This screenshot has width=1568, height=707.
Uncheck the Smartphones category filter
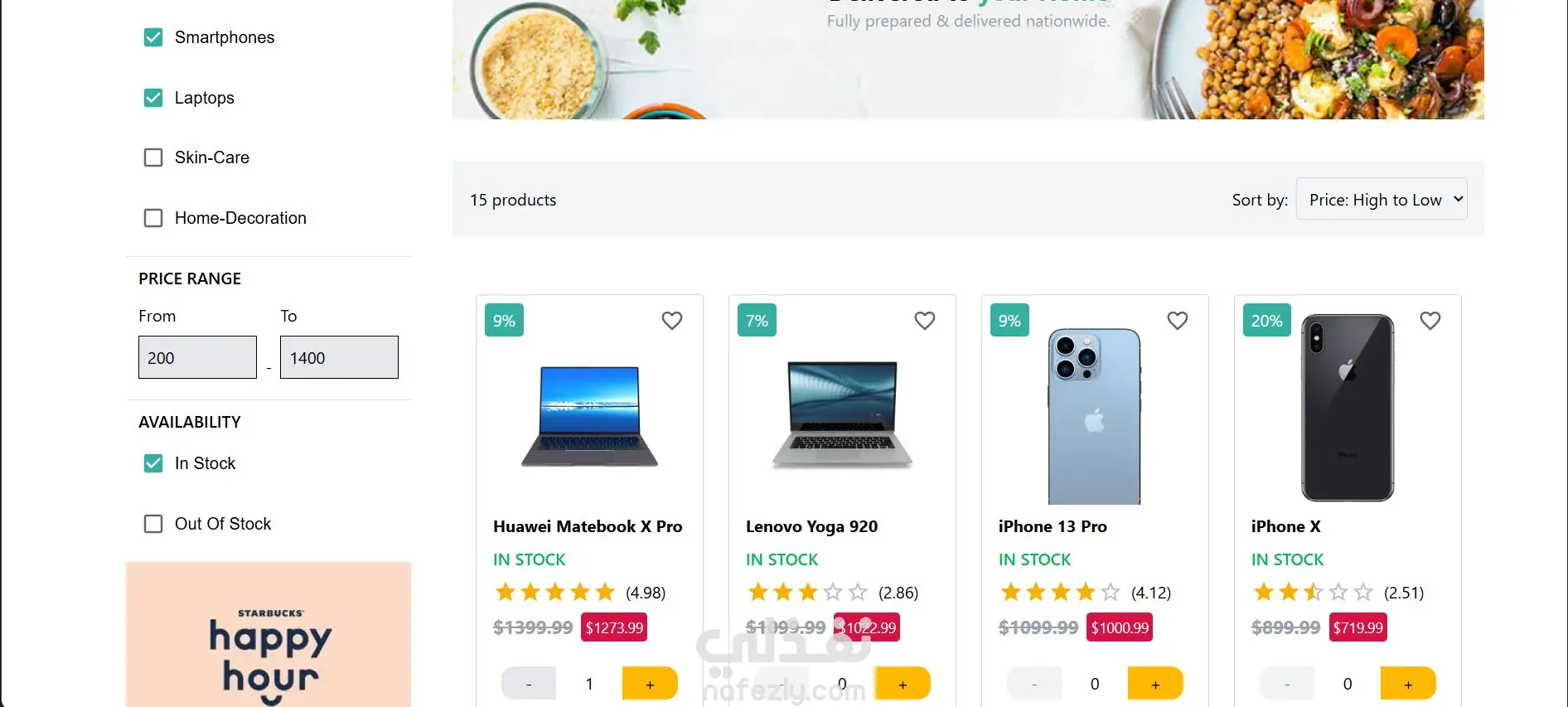pos(153,37)
